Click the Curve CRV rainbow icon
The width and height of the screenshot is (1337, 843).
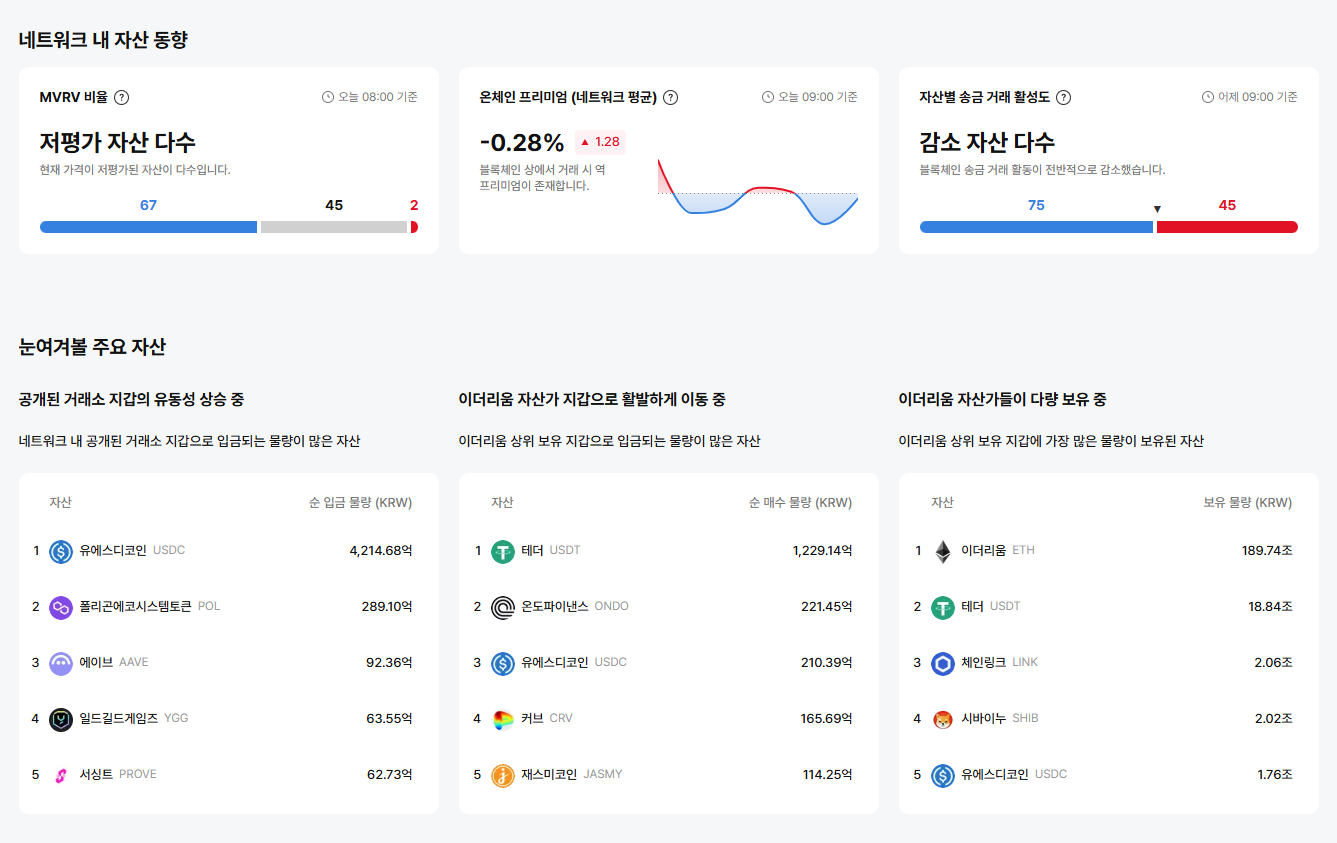(503, 719)
